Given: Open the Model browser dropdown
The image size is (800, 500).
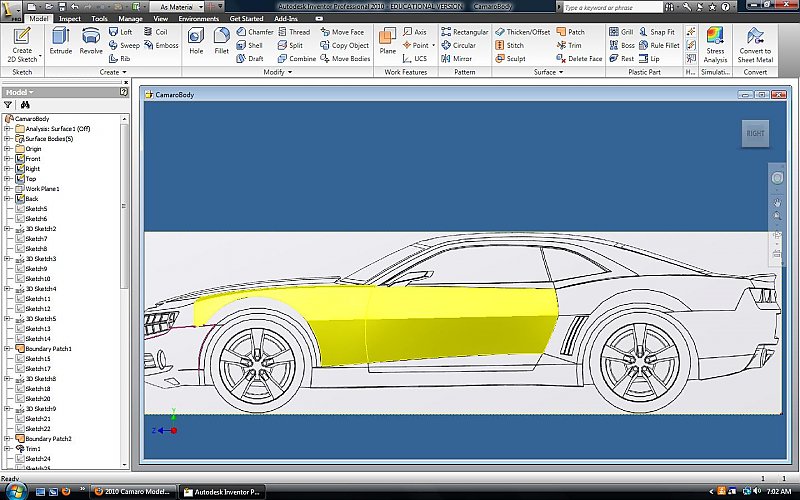Looking at the screenshot, I should pyautogui.click(x=19, y=92).
